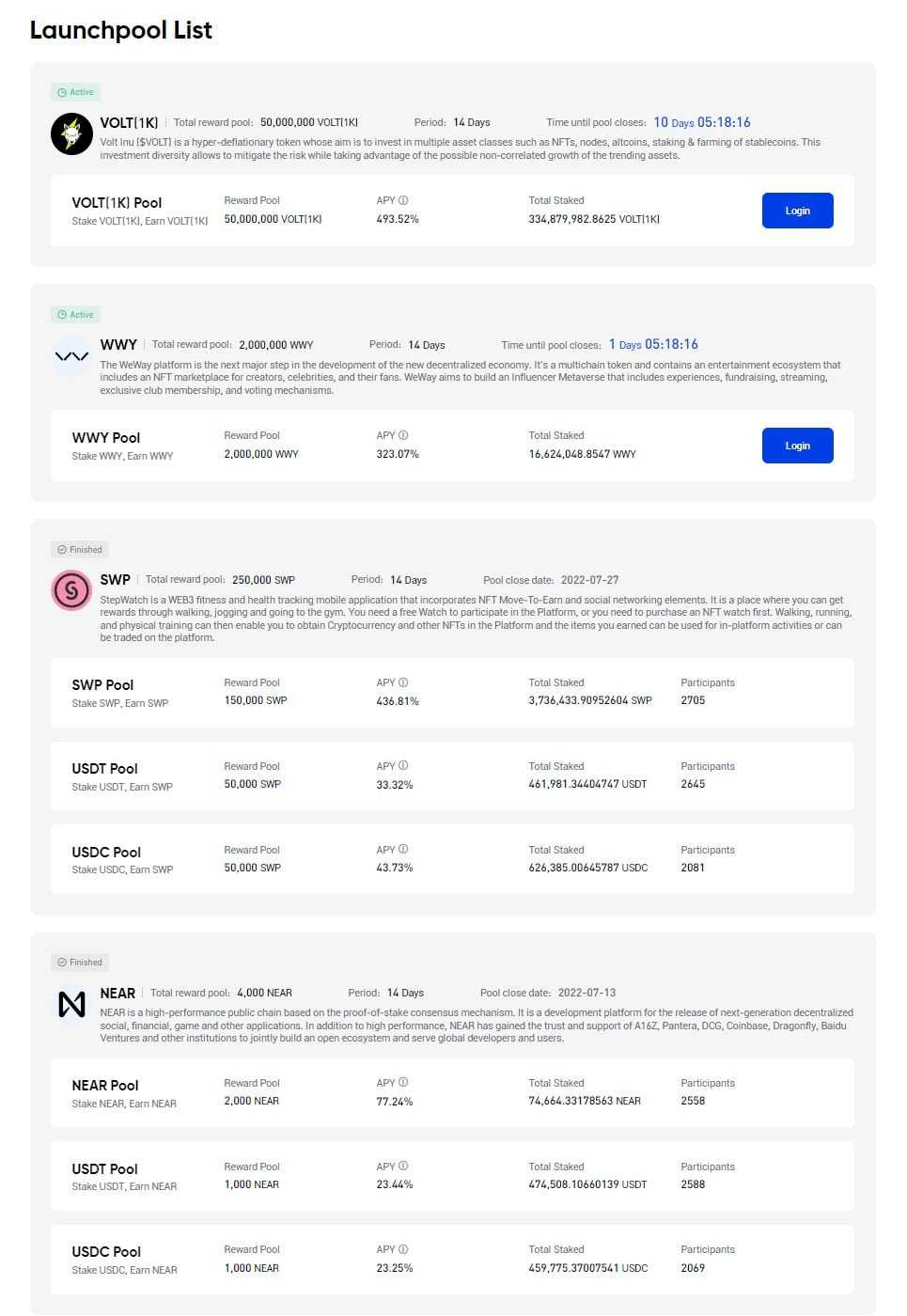This screenshot has width=907, height=1316.
Task: Click the WWY pool countdown timer
Action: tap(653, 344)
